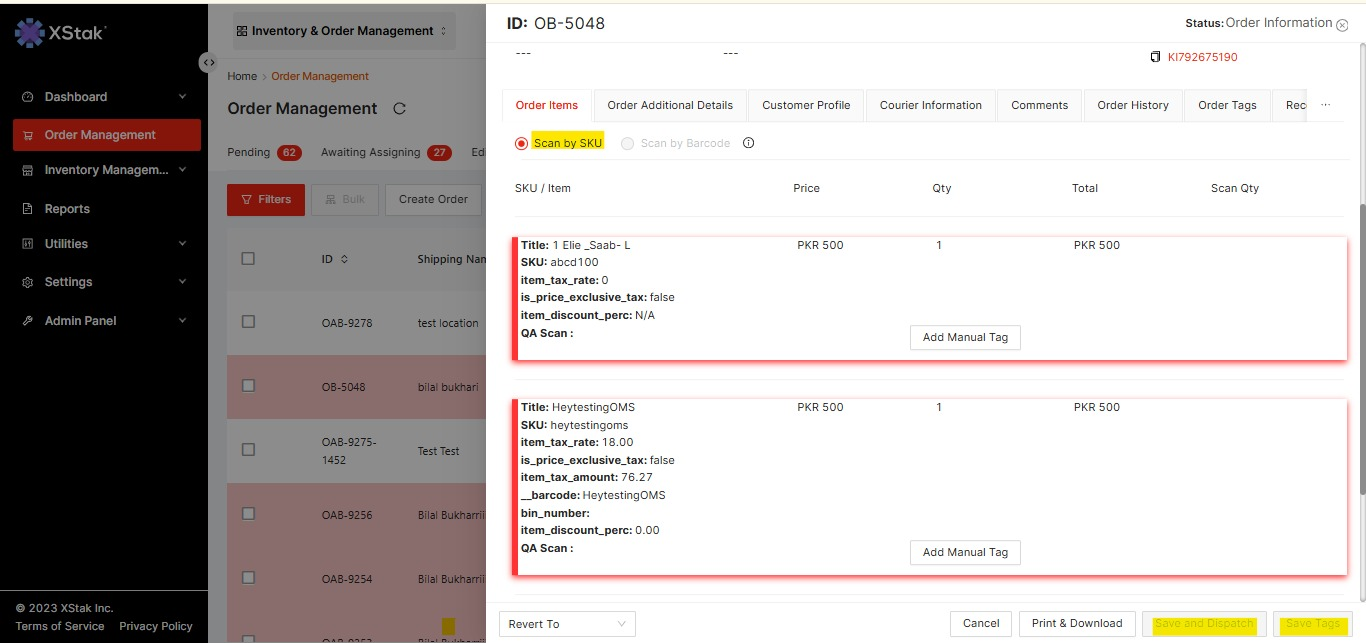Click Add Manual Tag for SKU abcd100
The image size is (1366, 643).
[x=965, y=337]
